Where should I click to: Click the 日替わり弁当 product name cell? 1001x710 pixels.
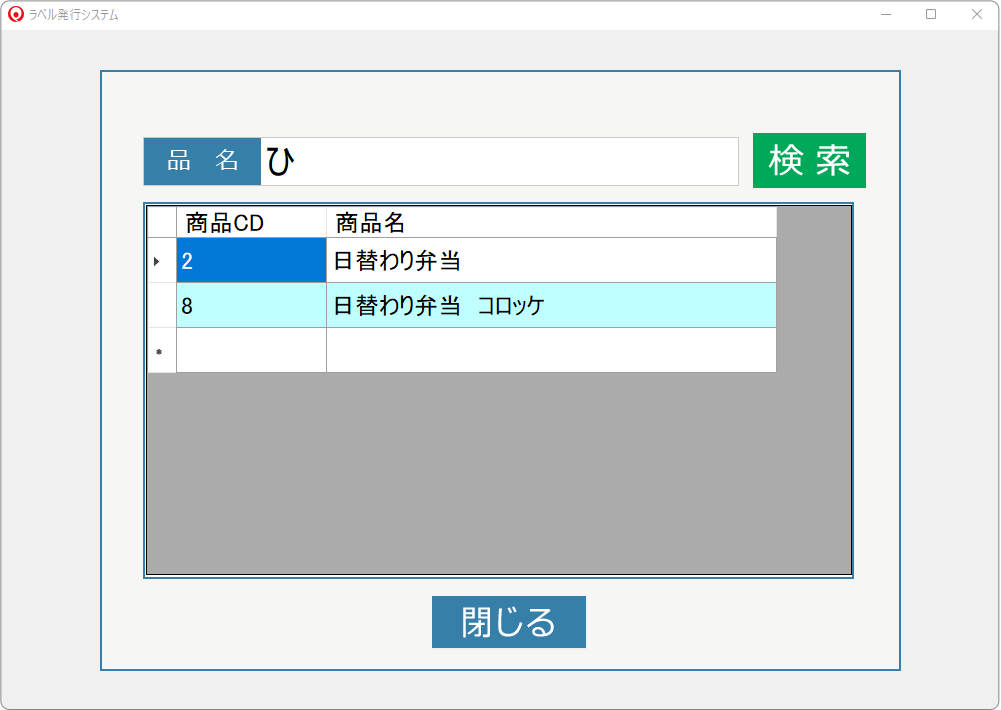click(x=551, y=261)
